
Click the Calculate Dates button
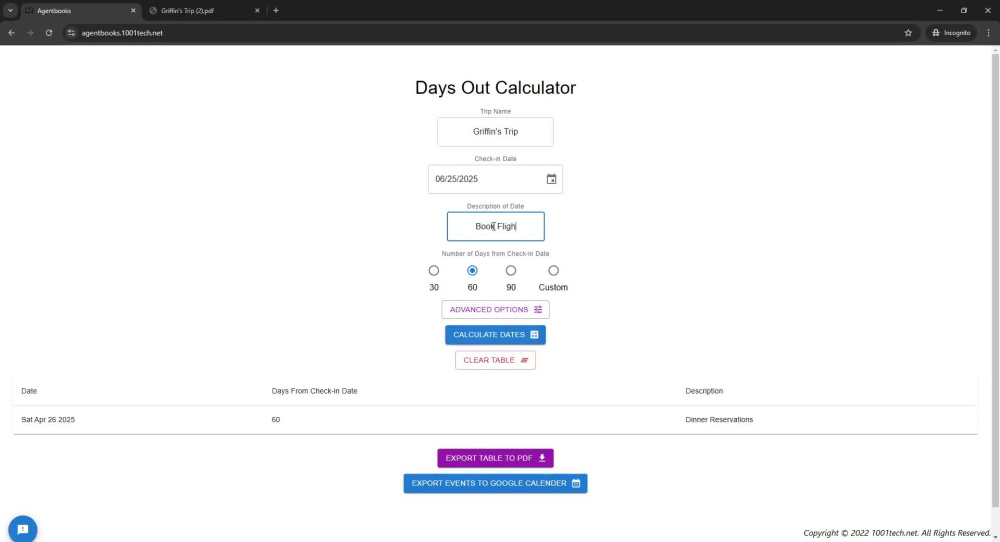coord(495,335)
